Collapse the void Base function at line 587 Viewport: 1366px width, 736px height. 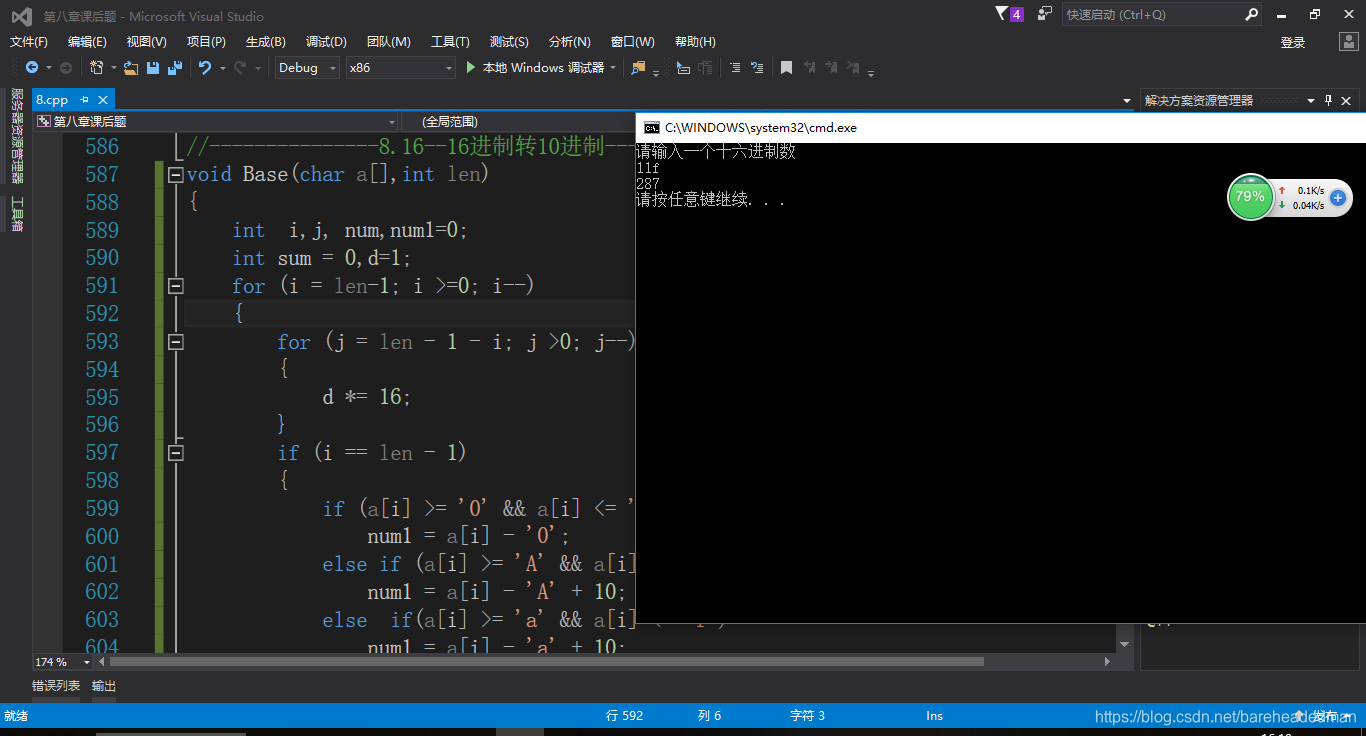(x=176, y=174)
